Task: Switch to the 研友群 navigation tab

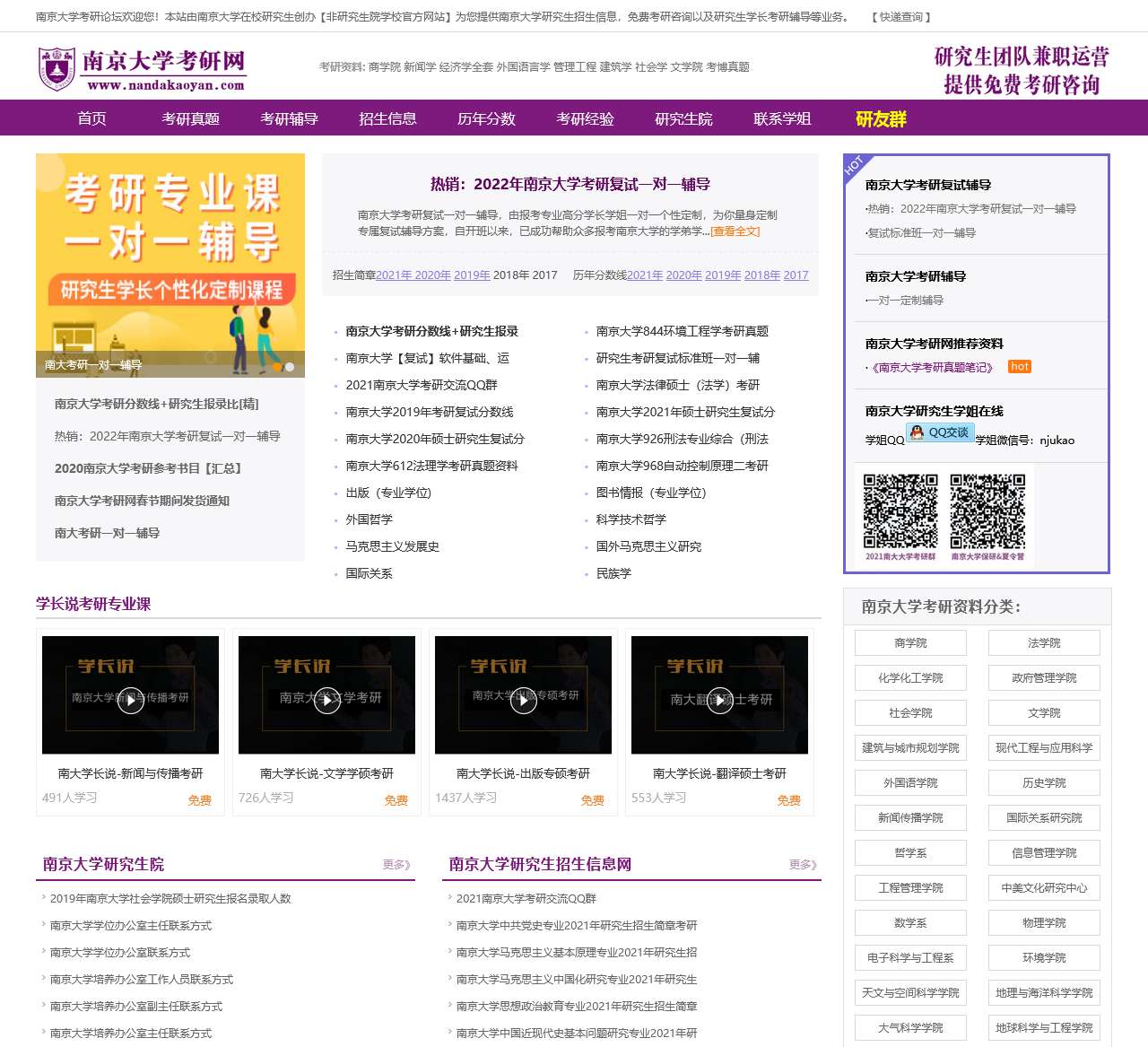Action: 879,118
